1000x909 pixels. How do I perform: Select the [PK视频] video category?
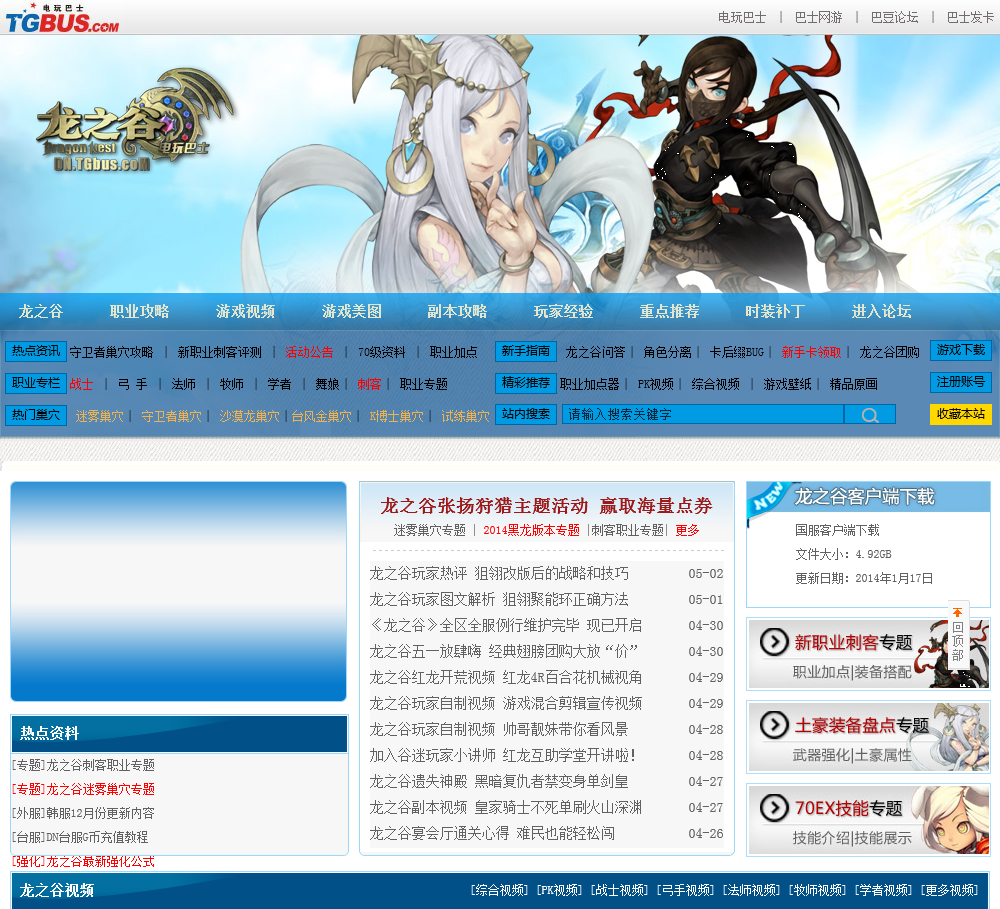coord(559,890)
